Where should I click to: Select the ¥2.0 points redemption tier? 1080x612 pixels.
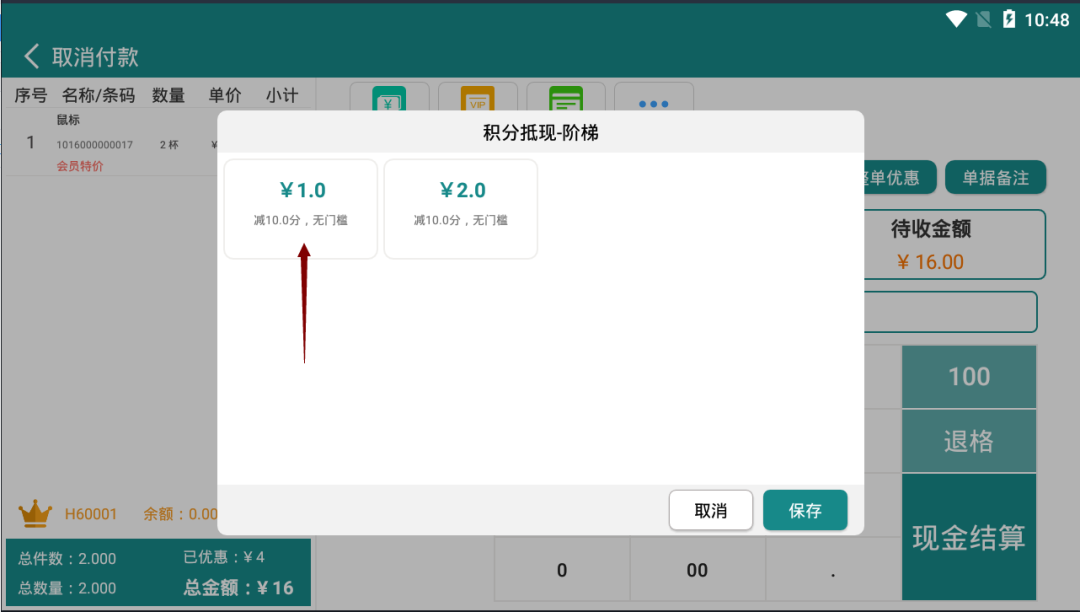tap(461, 208)
